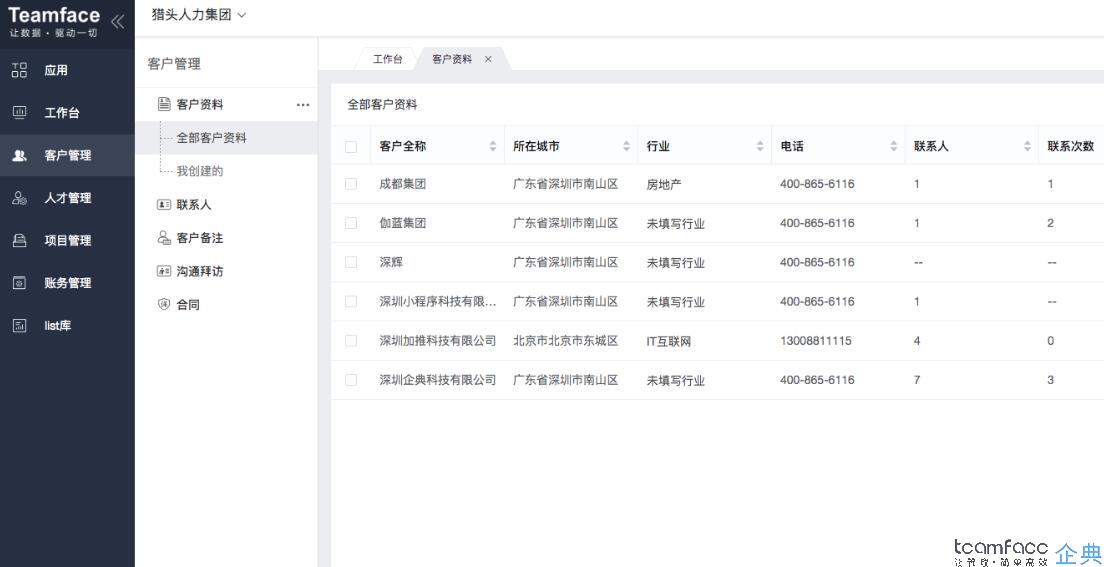The height and width of the screenshot is (567, 1104).
Task: Sort by 客户全称 column arrows
Action: tap(492, 147)
